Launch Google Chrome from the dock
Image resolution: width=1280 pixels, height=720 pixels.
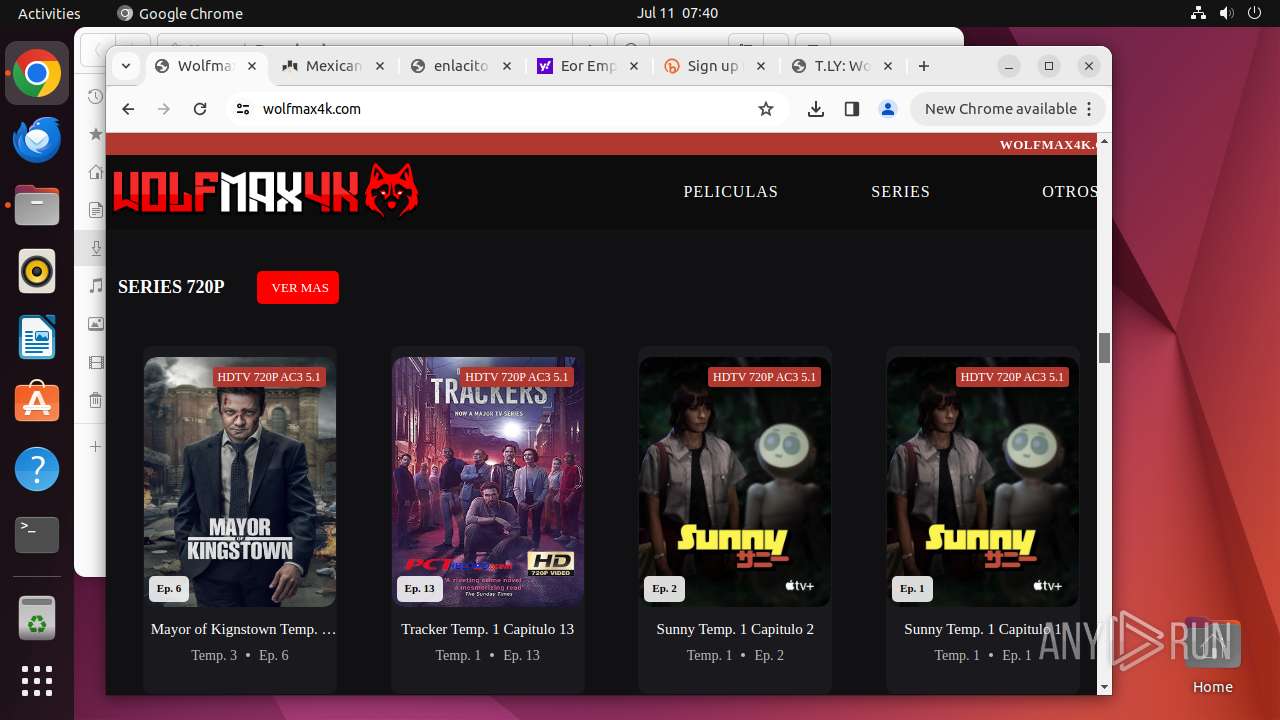37,74
